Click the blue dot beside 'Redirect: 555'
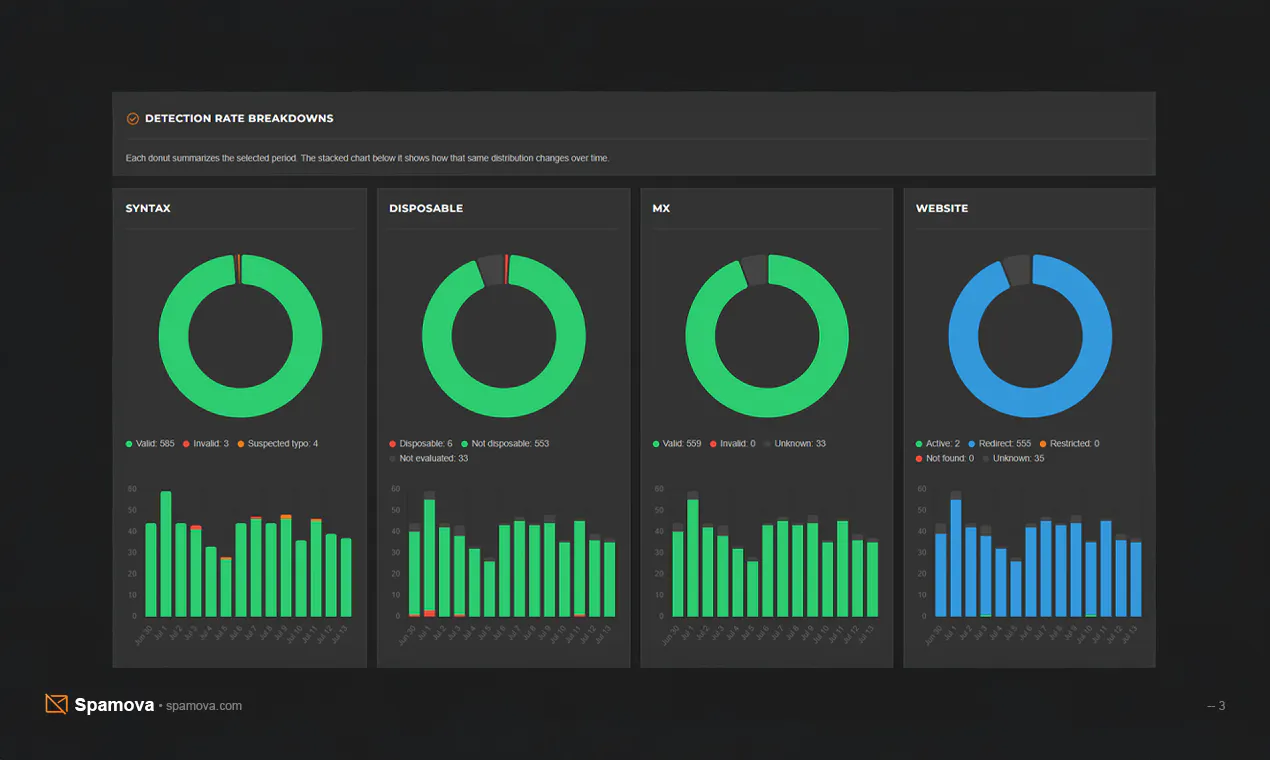Image resolution: width=1270 pixels, height=760 pixels. coord(972,444)
